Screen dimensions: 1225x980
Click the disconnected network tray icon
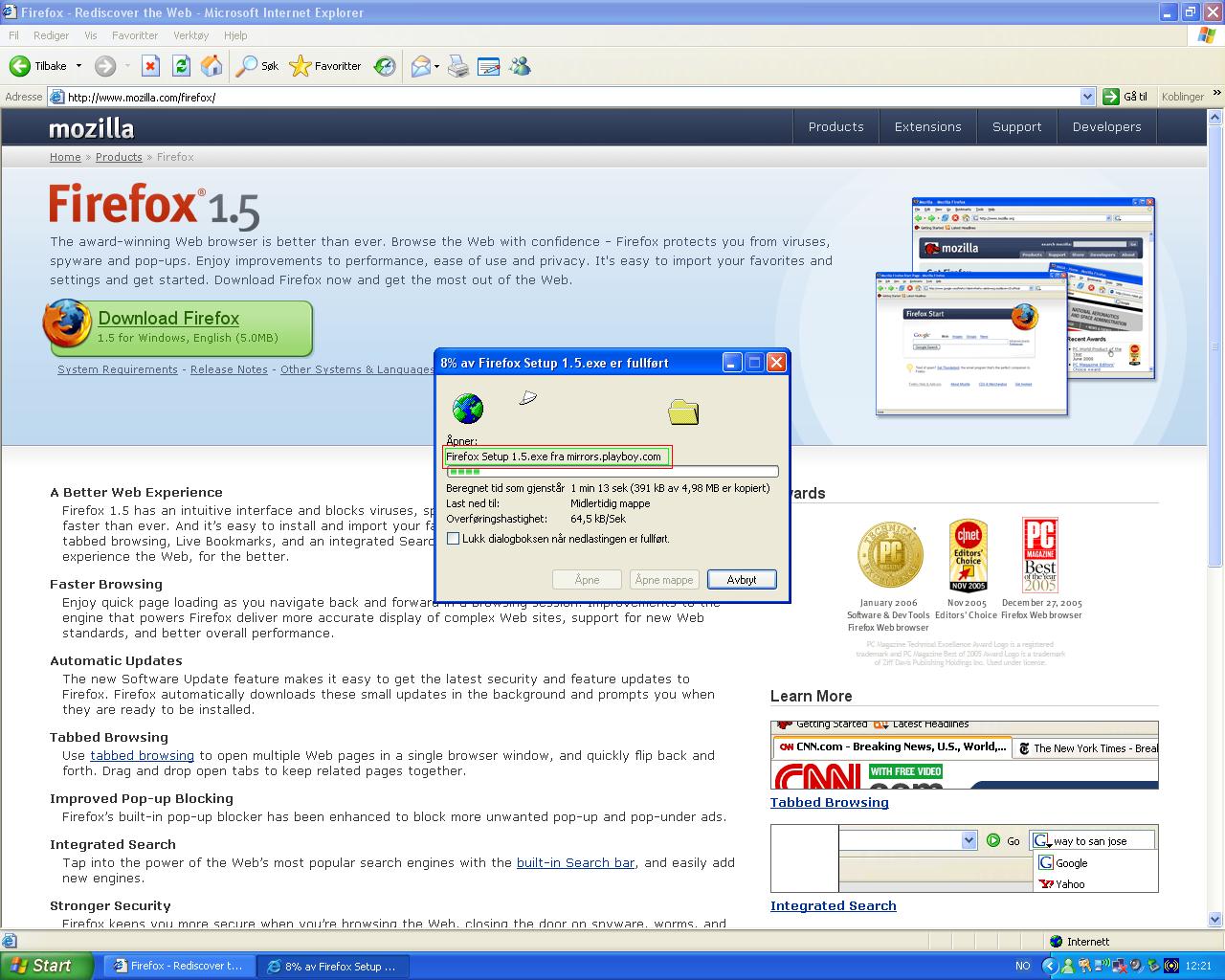(x=1118, y=966)
